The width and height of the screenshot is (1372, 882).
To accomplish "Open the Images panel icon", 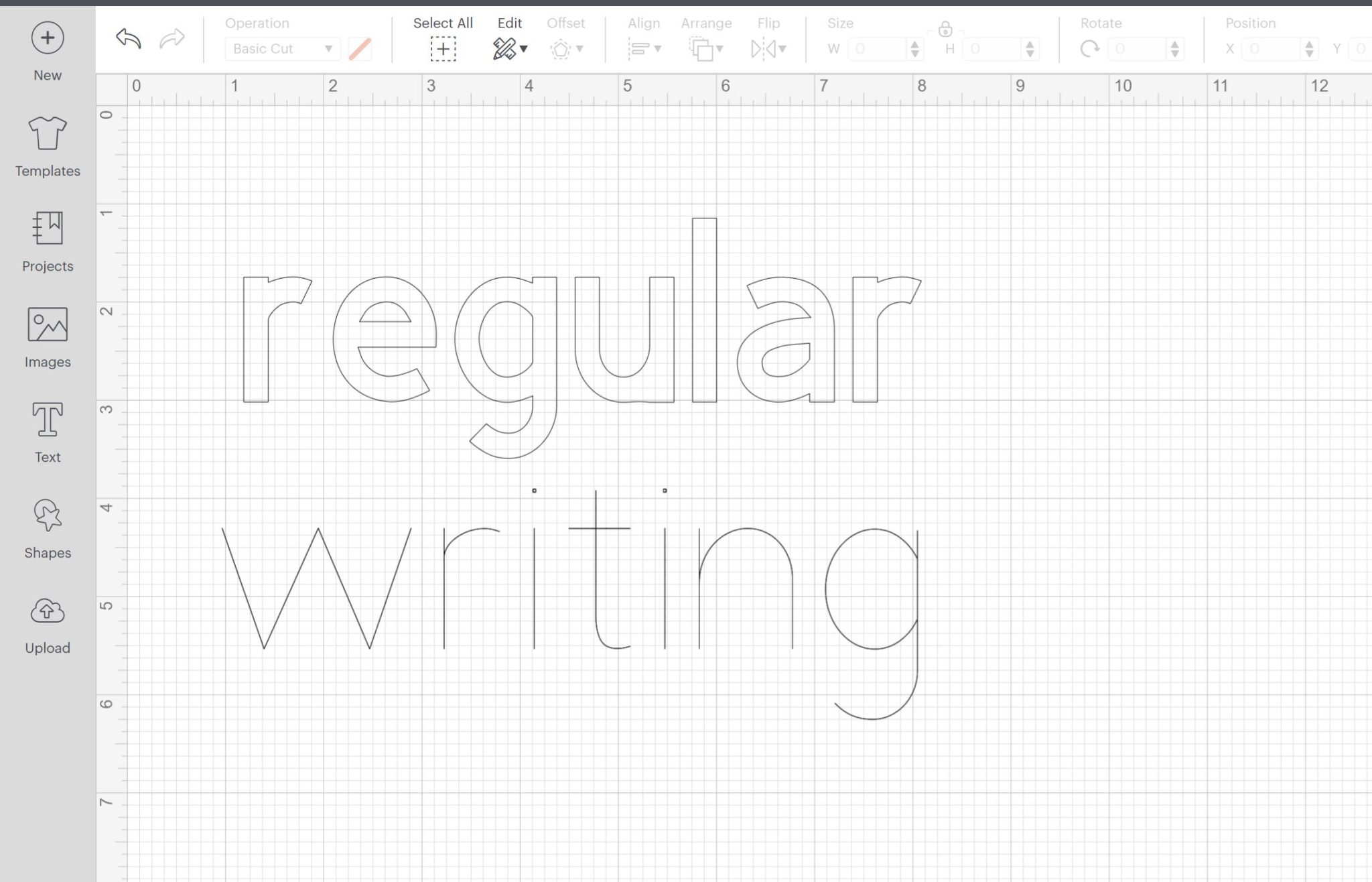I will point(48,324).
